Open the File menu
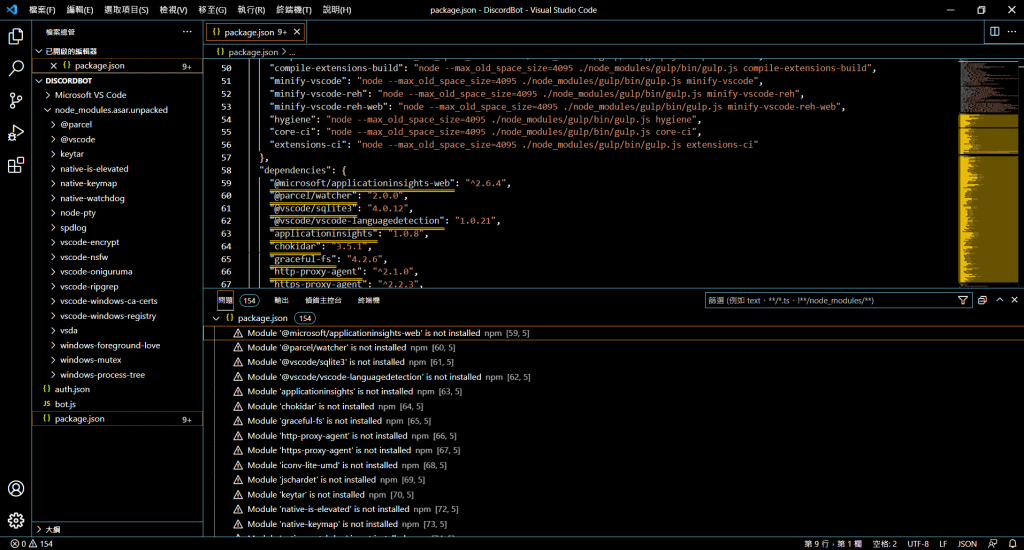This screenshot has height=550, width=1024. pos(42,10)
